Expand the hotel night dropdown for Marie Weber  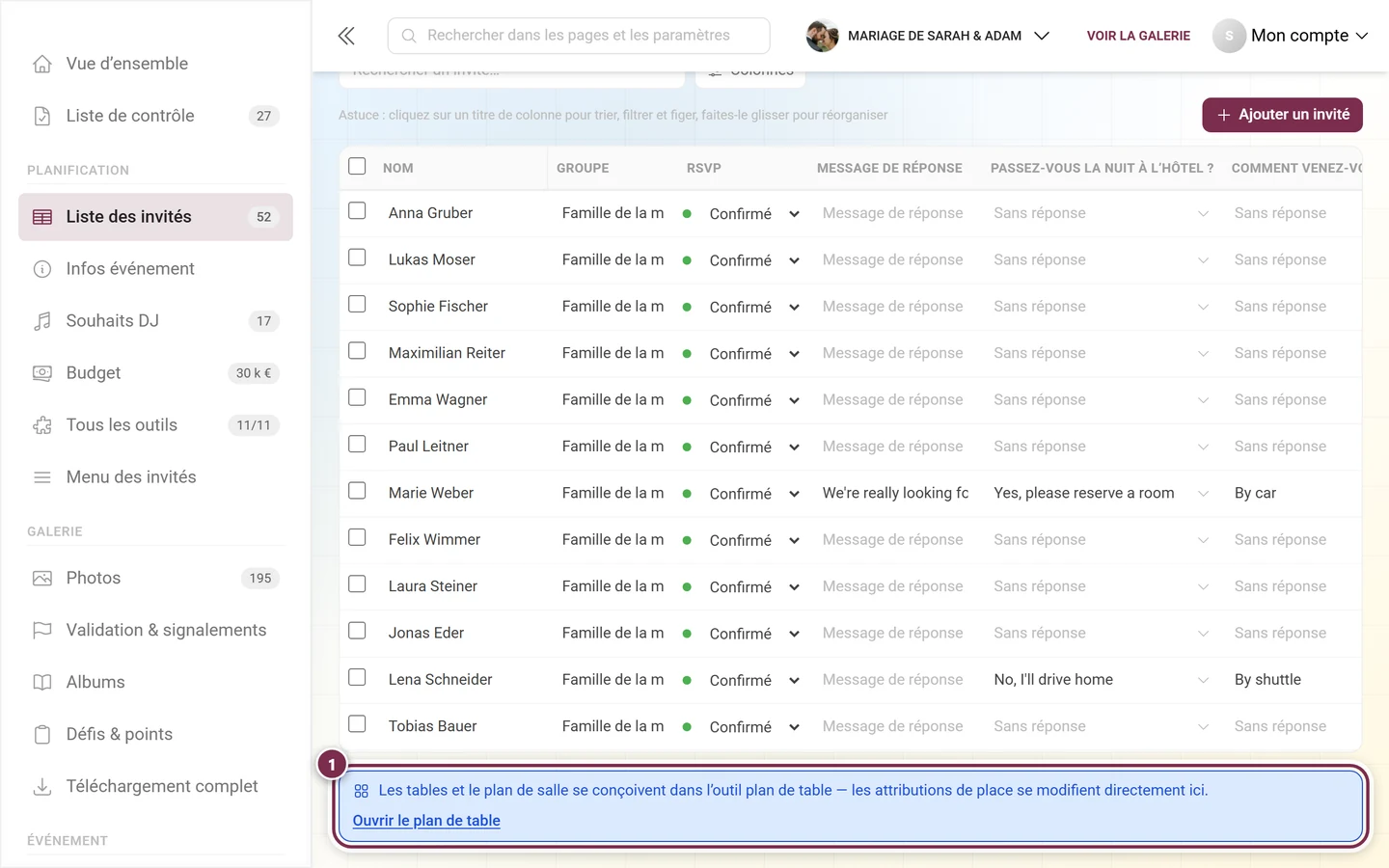click(1203, 494)
